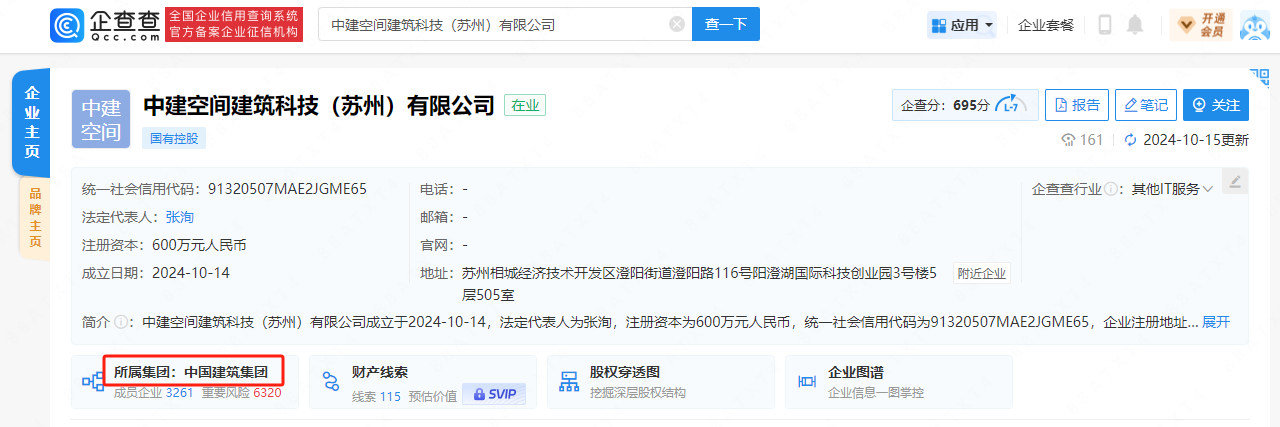Image resolution: width=1280 pixels, height=427 pixels.
Task: Open the 企业图谱 card
Action: [x=899, y=381]
